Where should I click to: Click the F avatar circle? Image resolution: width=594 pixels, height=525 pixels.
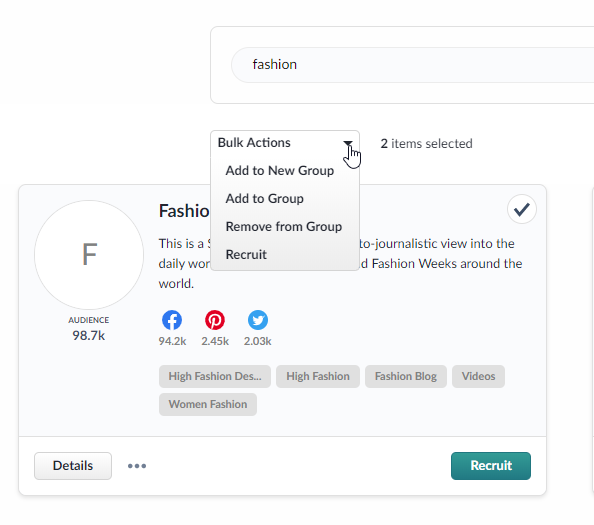tap(89, 255)
